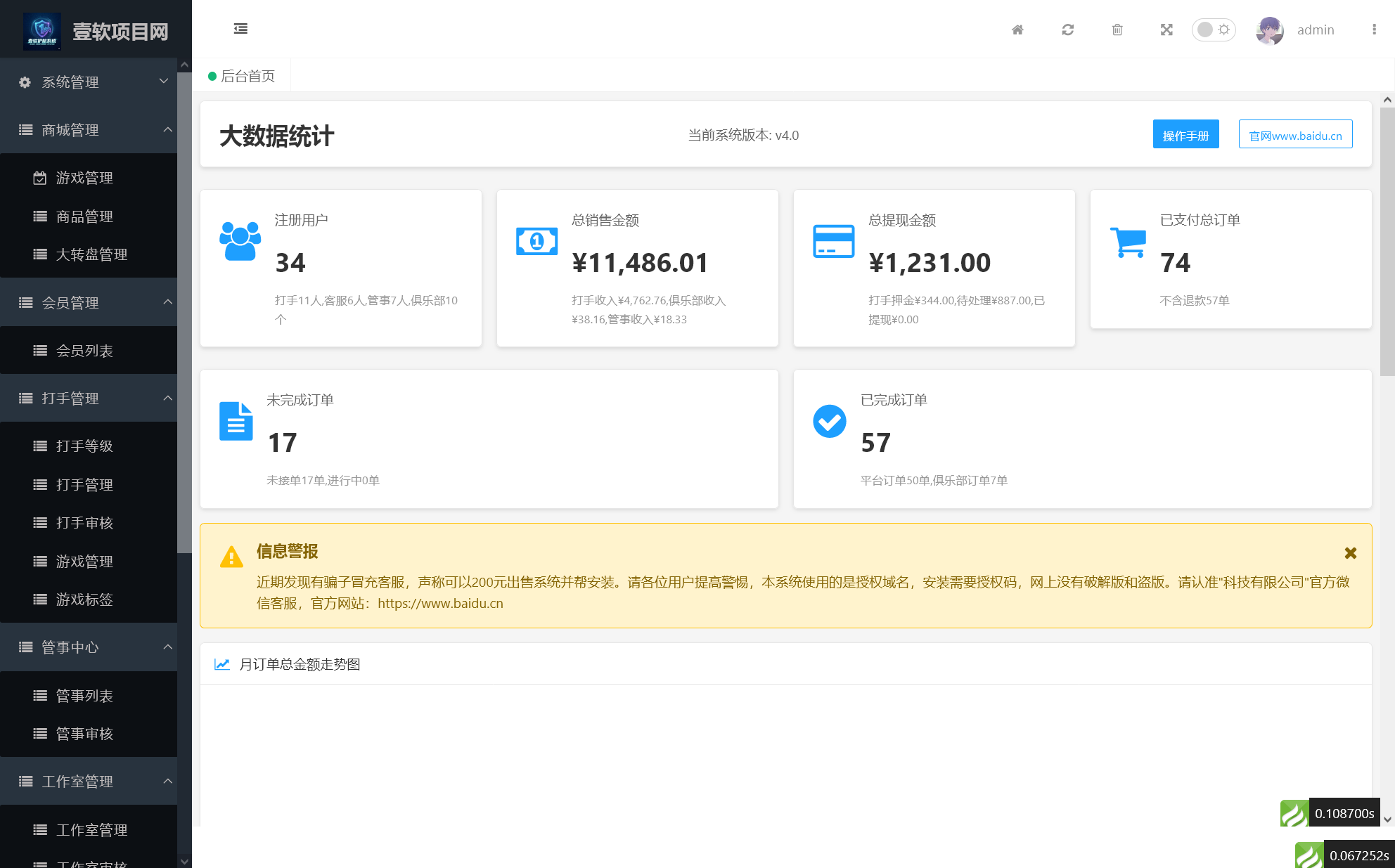This screenshot has width=1395, height=868.
Task: Toggle the light/dark theme switch
Action: (x=1214, y=30)
